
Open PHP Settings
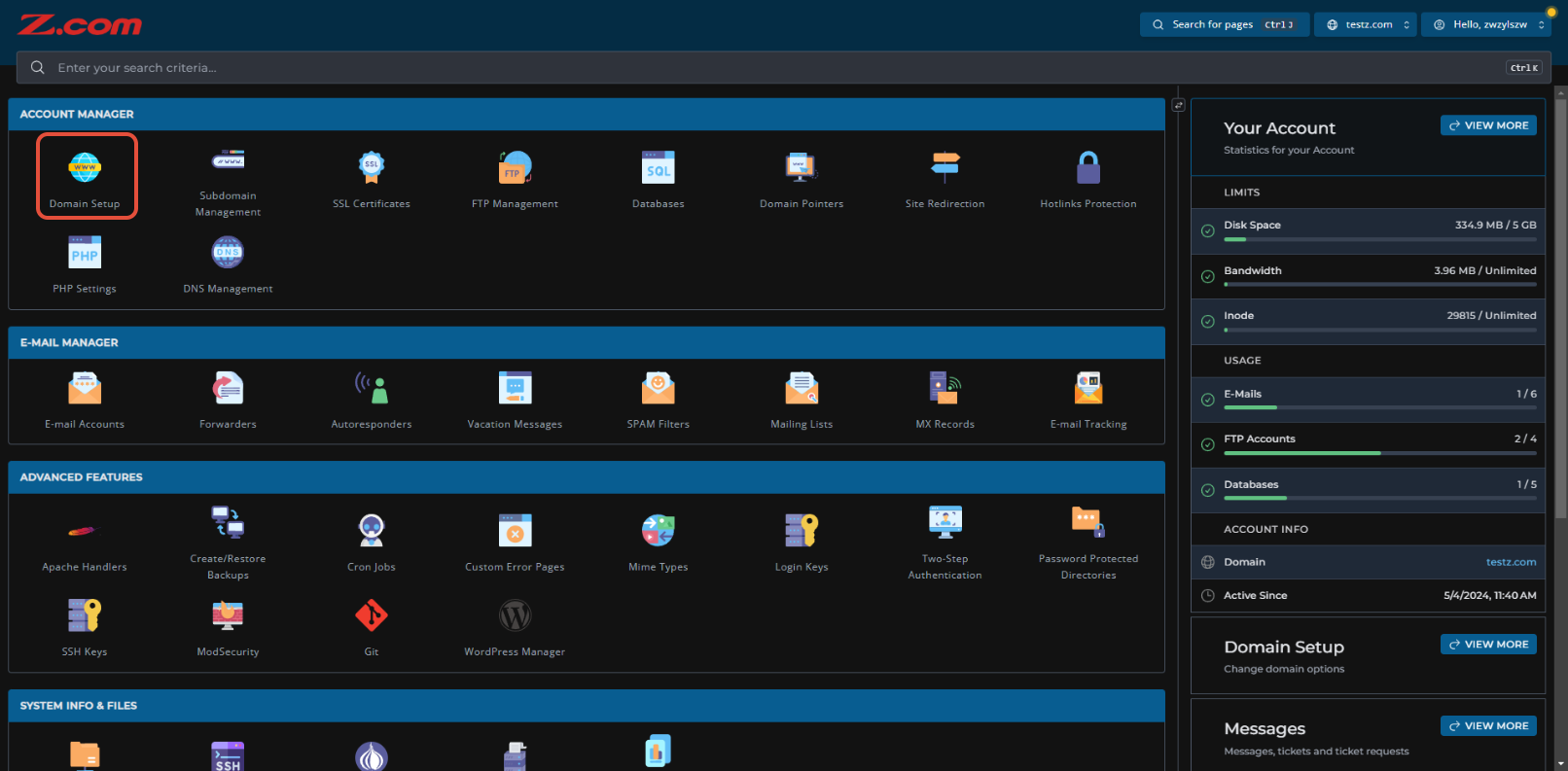[85, 265]
